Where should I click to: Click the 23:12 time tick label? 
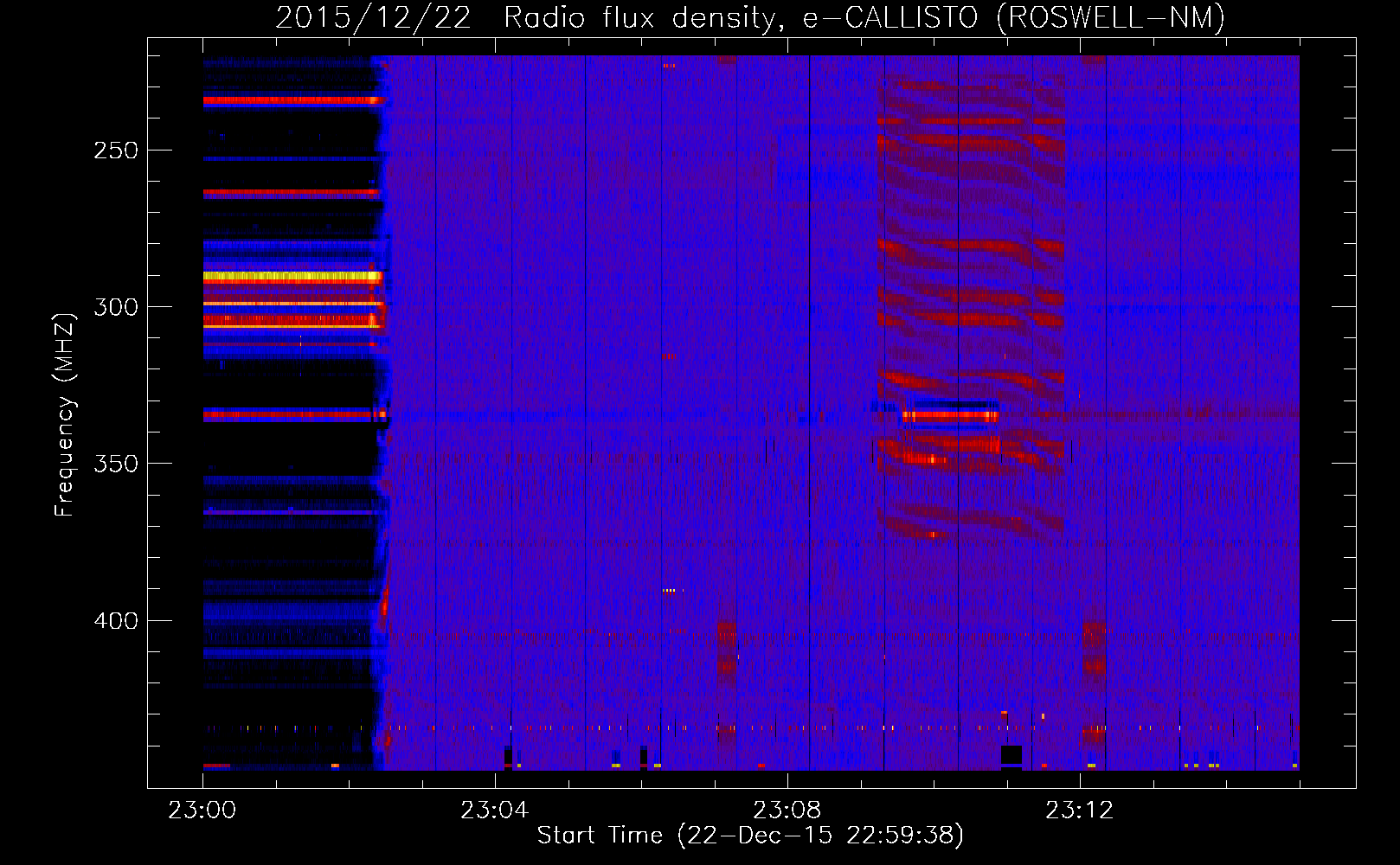click(x=1079, y=811)
